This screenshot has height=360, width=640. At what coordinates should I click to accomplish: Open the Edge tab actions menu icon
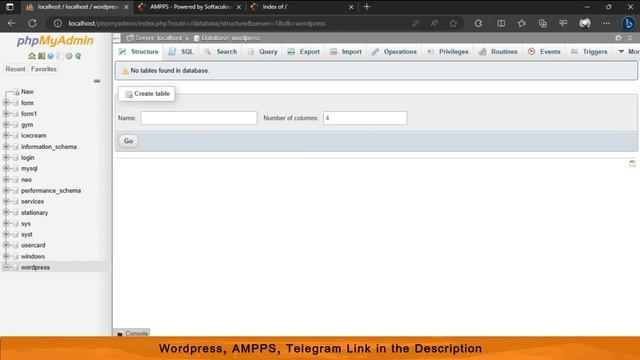coord(9,7)
